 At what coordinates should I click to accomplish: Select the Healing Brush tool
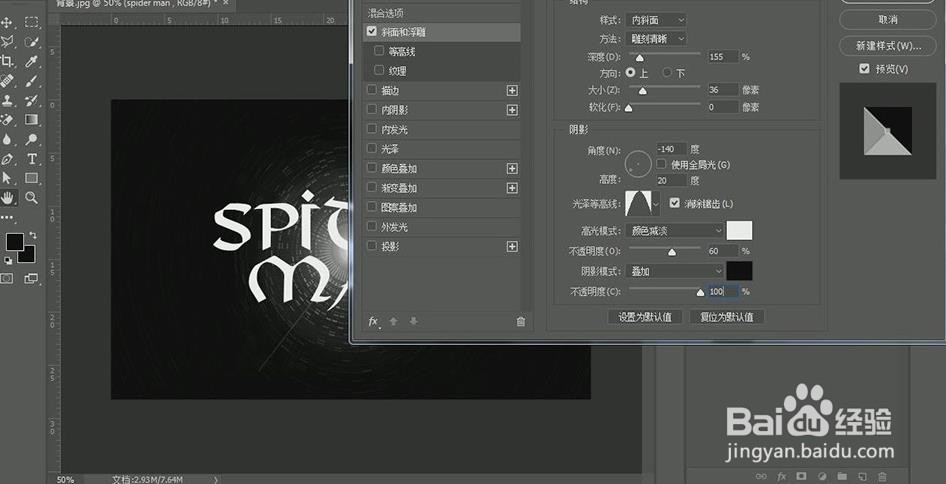click(7, 81)
